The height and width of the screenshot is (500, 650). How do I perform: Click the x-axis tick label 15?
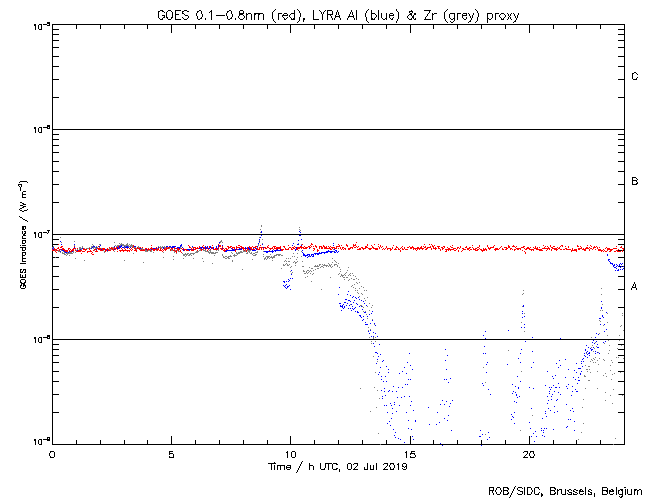tap(409, 454)
